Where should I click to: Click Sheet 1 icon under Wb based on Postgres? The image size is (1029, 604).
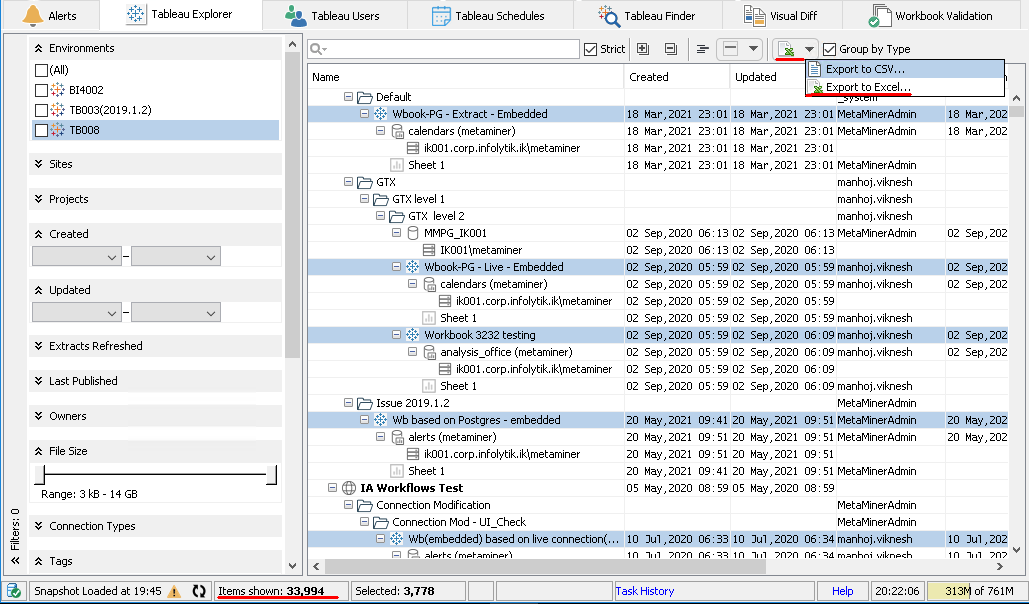(397, 471)
